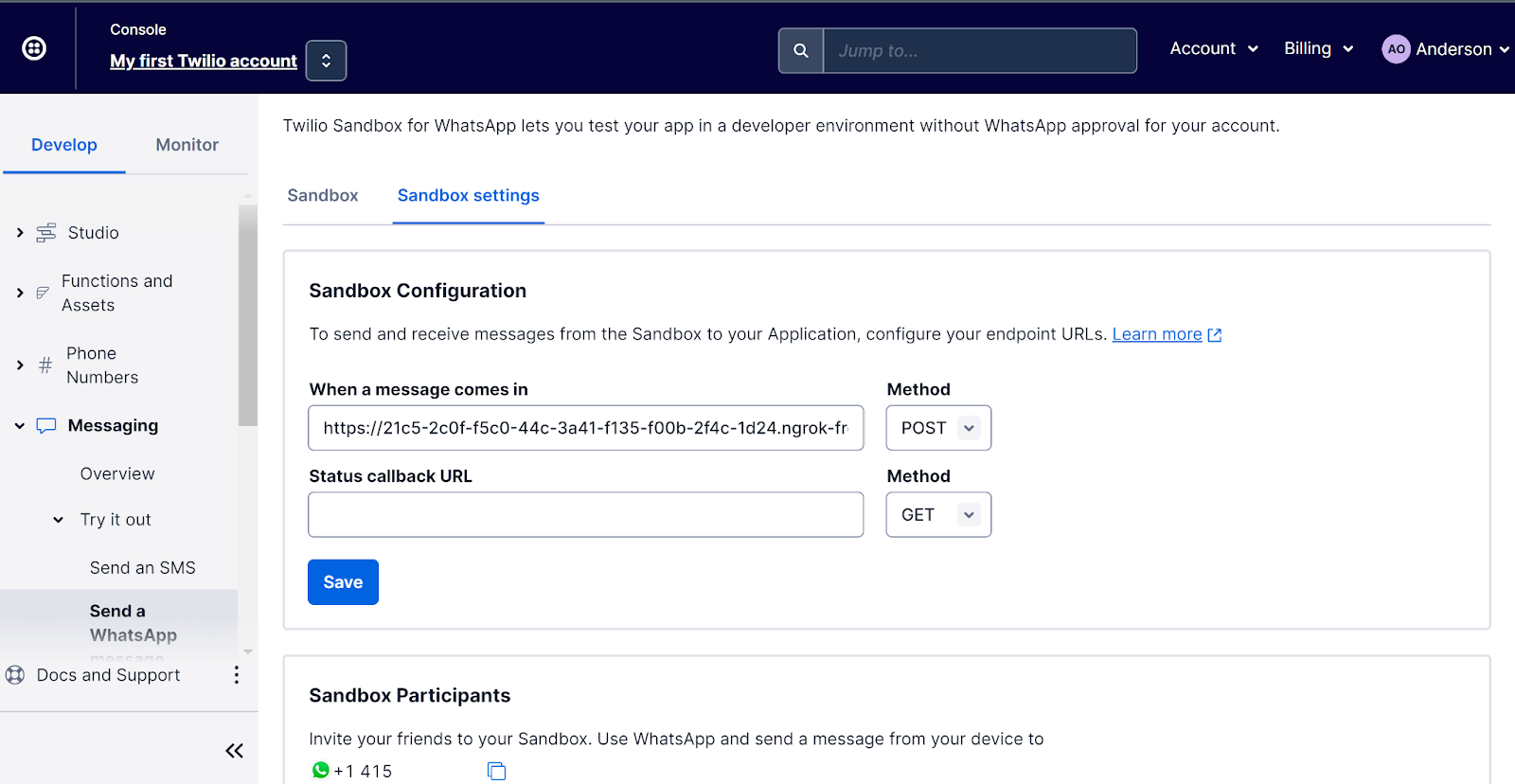Screen dimensions: 1515x784
Task: Click the sidebar scrollbar thumb
Action: coord(248,315)
